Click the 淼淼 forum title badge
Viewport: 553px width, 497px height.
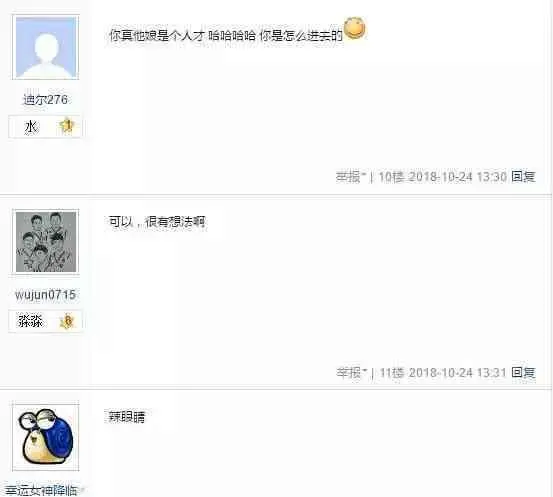45,321
